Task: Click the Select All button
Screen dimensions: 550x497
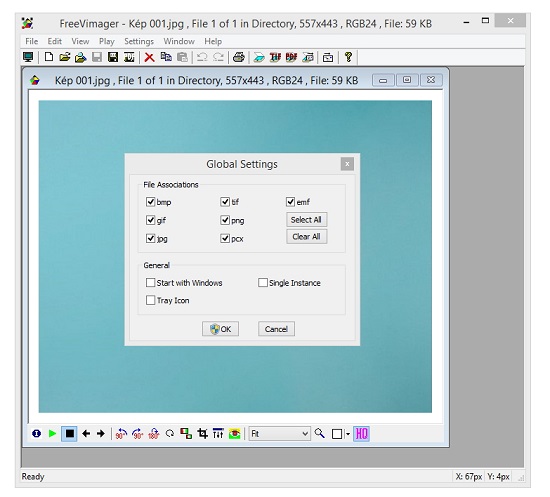Action: pos(307,220)
